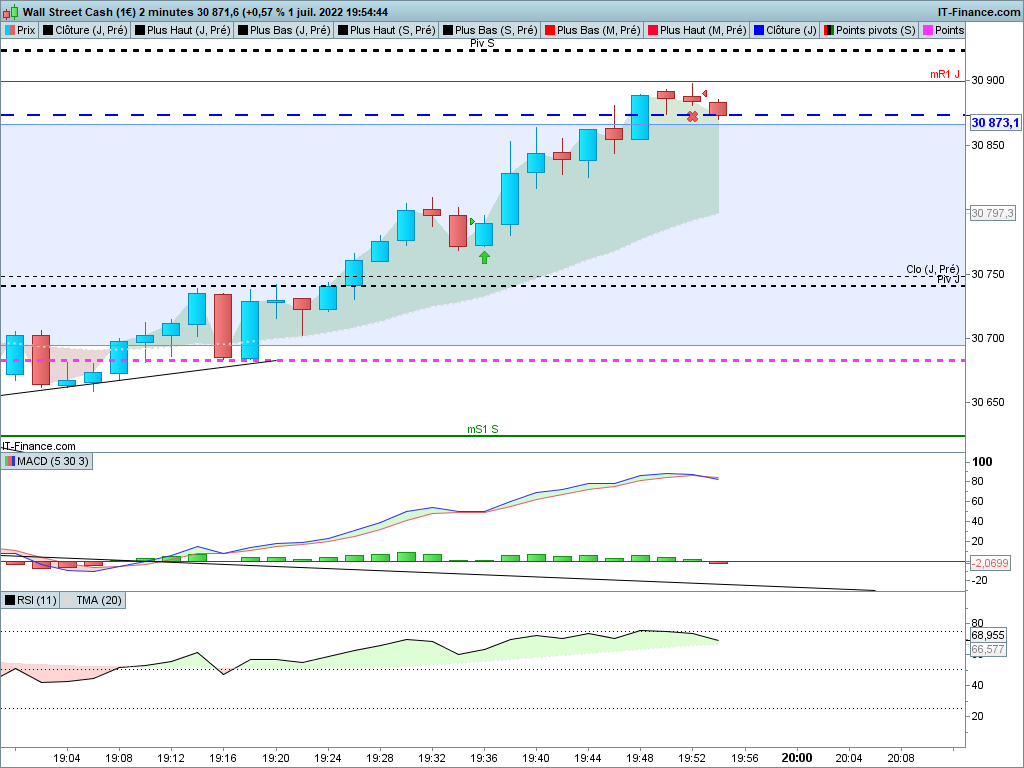Click the 19:04 time axis label
Viewport: 1024px width, 768px height.
click(67, 758)
